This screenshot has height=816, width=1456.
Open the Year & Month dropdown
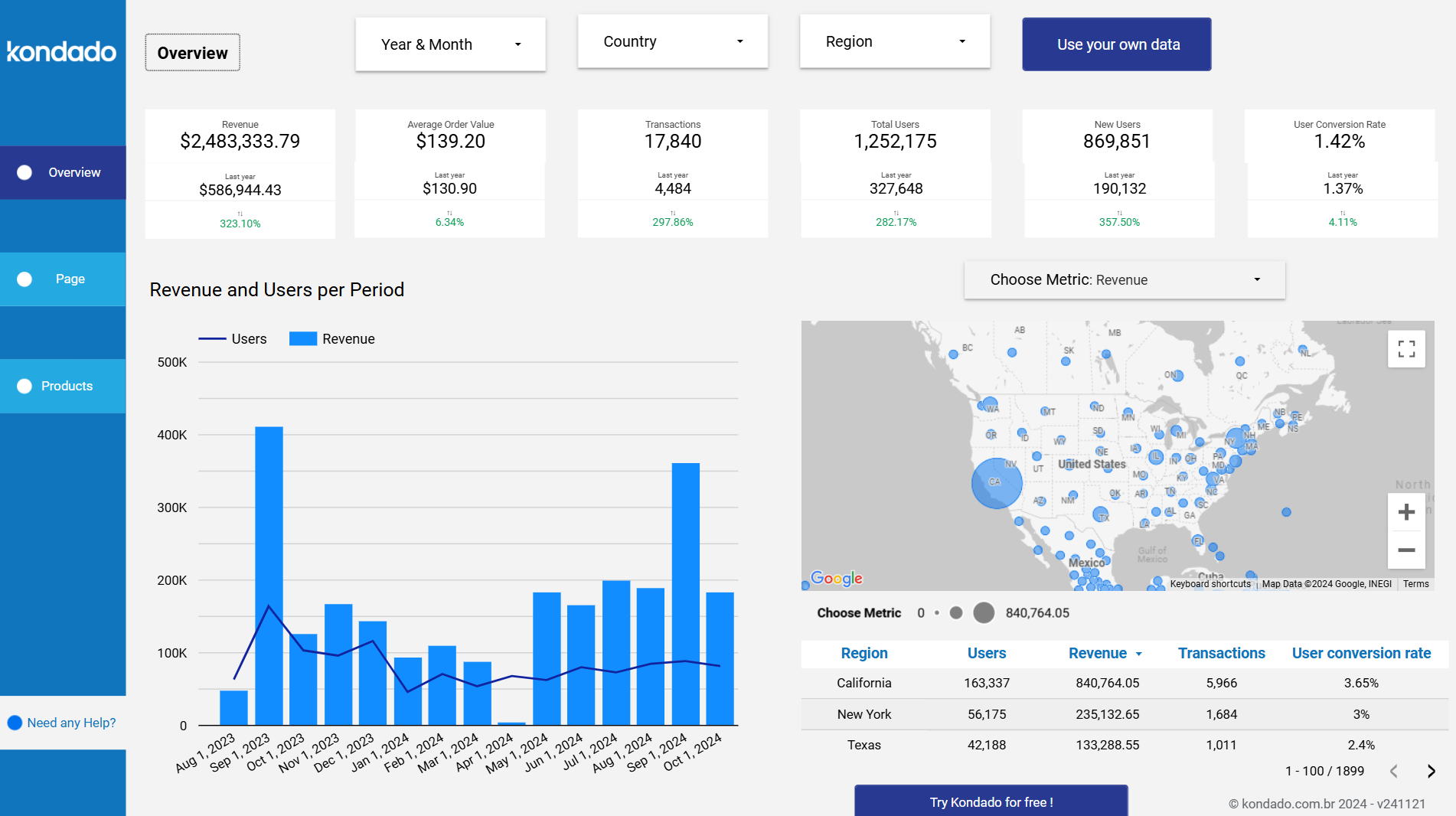coord(450,44)
